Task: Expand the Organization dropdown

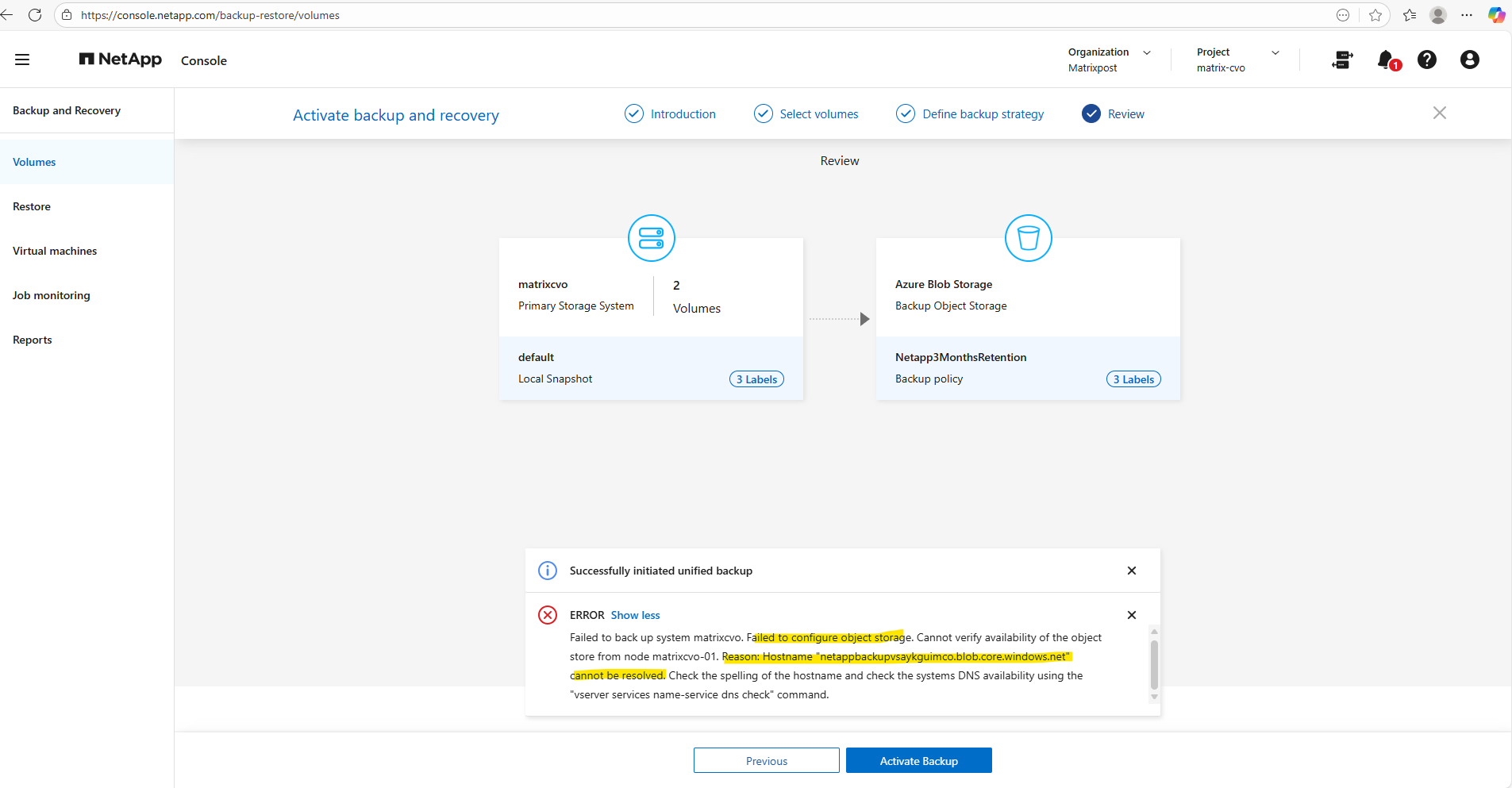Action: 1146,52
